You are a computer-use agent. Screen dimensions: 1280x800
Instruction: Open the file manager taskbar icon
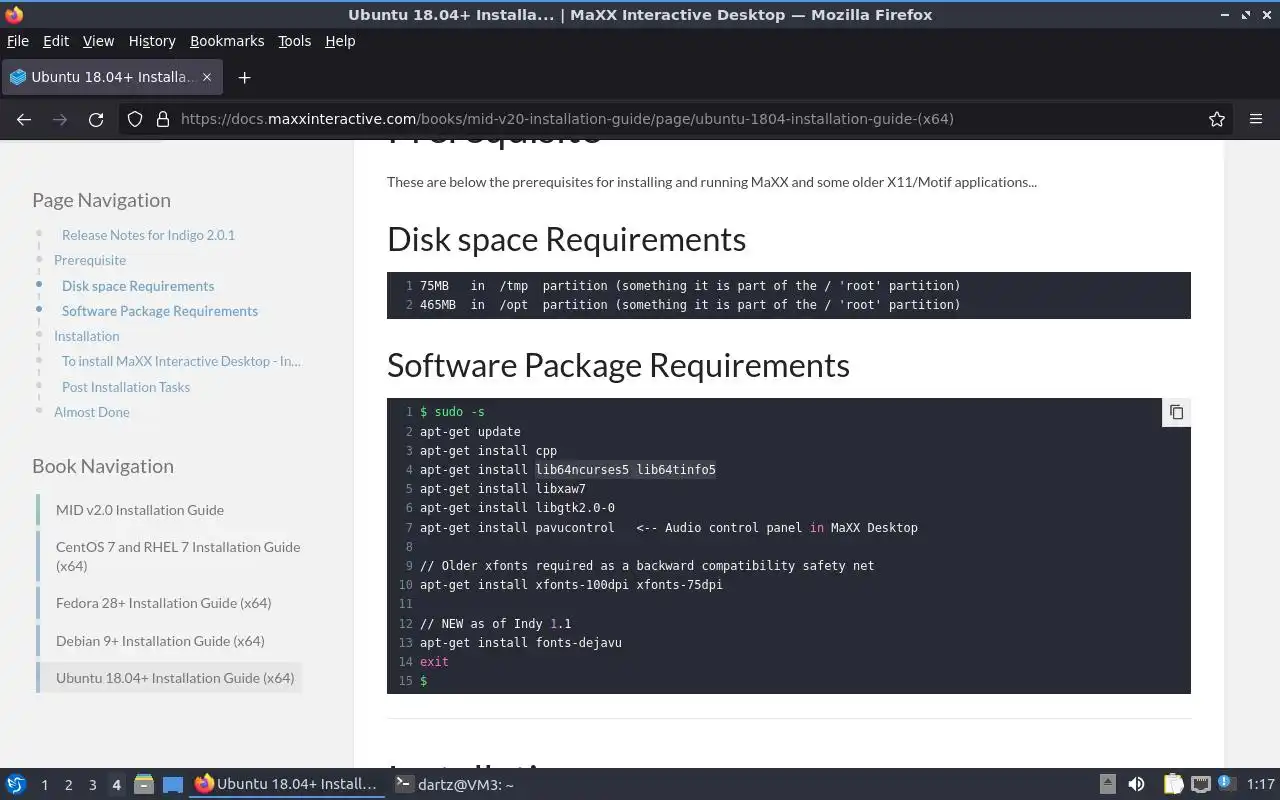(144, 784)
